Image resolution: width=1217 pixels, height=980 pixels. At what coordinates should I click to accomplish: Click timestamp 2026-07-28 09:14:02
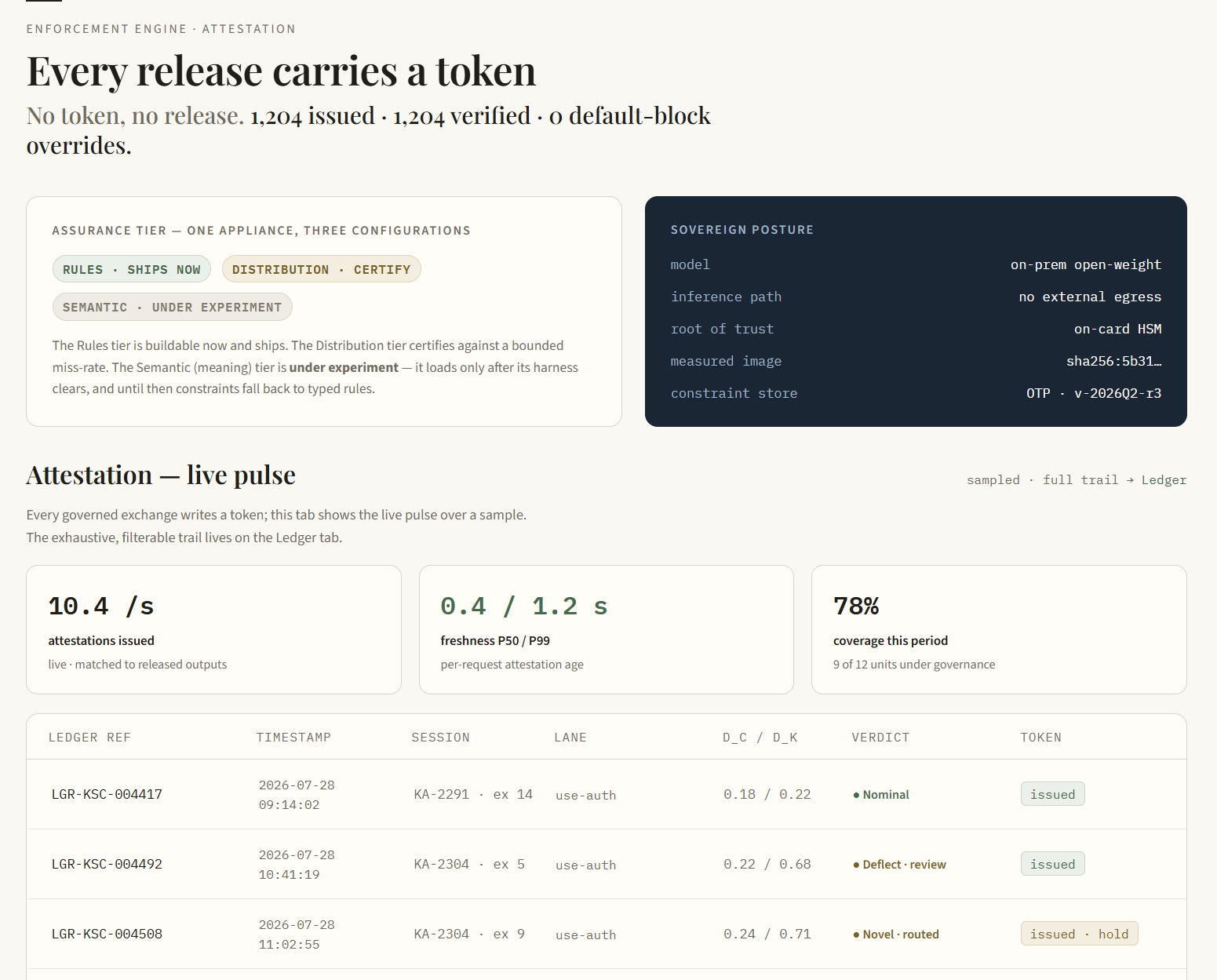pos(297,795)
